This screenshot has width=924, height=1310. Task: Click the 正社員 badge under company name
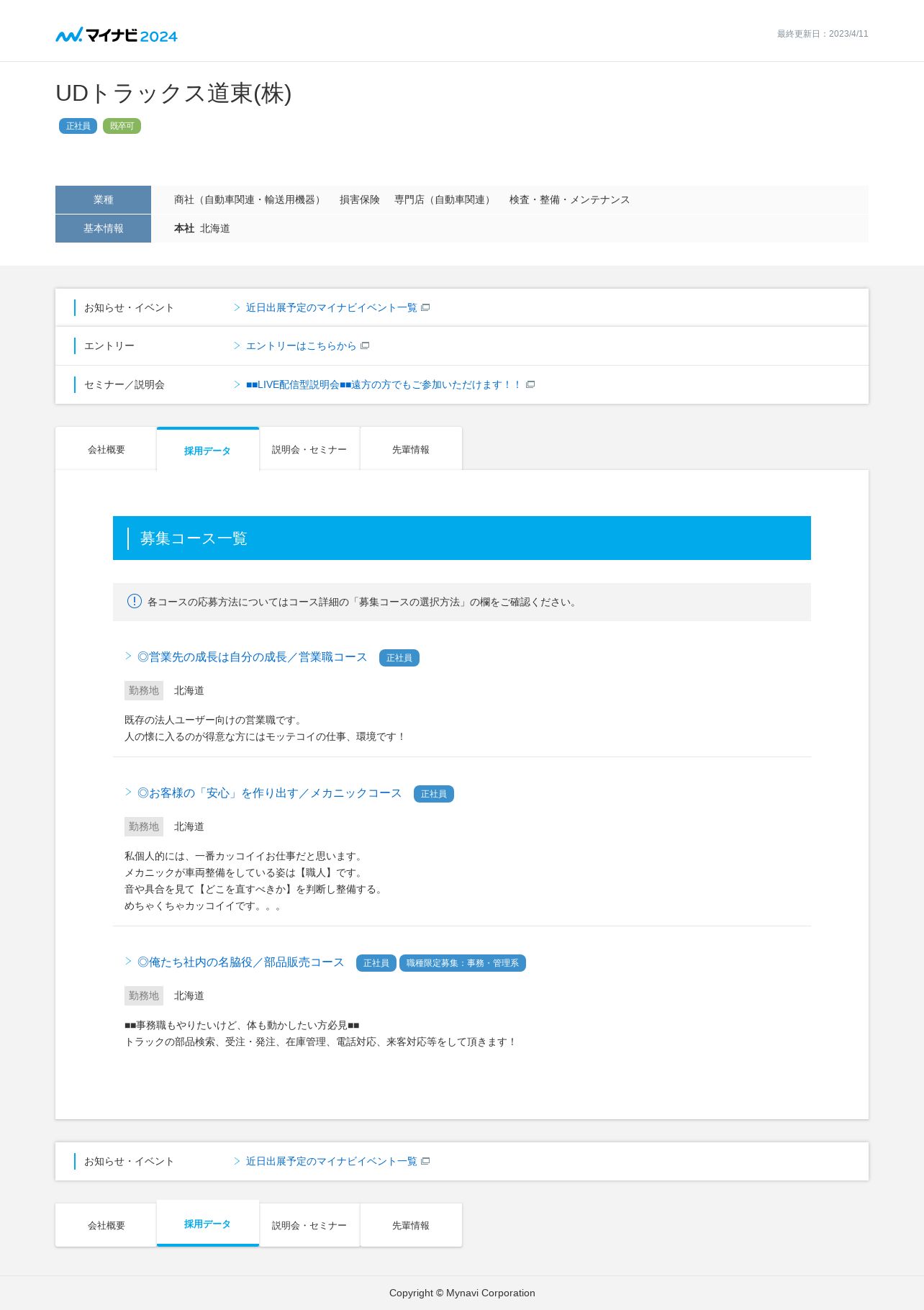(78, 126)
